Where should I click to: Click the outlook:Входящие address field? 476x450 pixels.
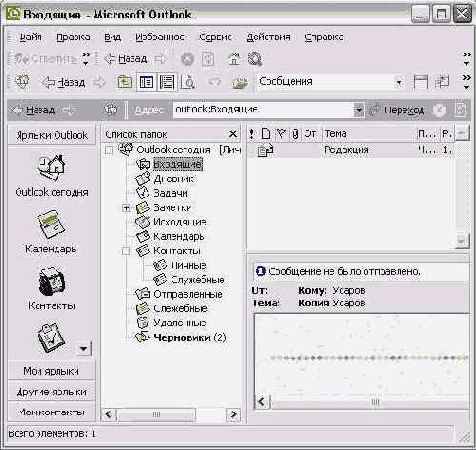263,109
